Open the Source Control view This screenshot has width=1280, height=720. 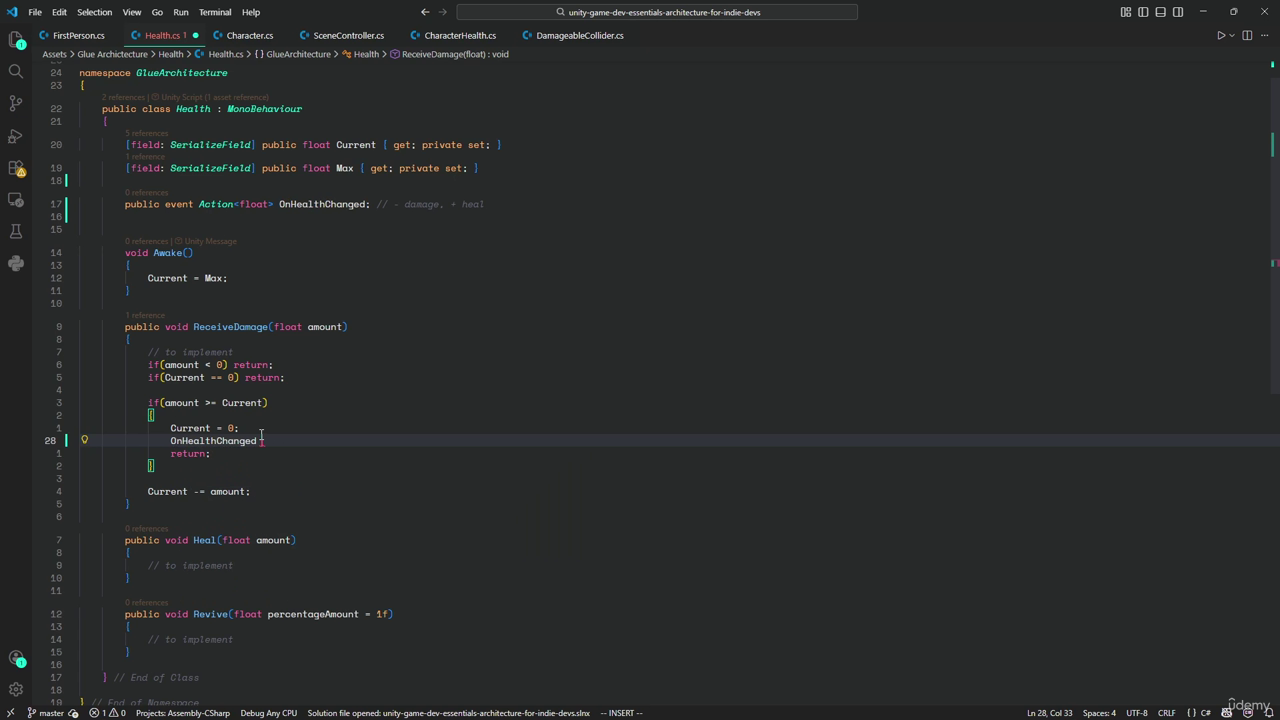point(16,103)
